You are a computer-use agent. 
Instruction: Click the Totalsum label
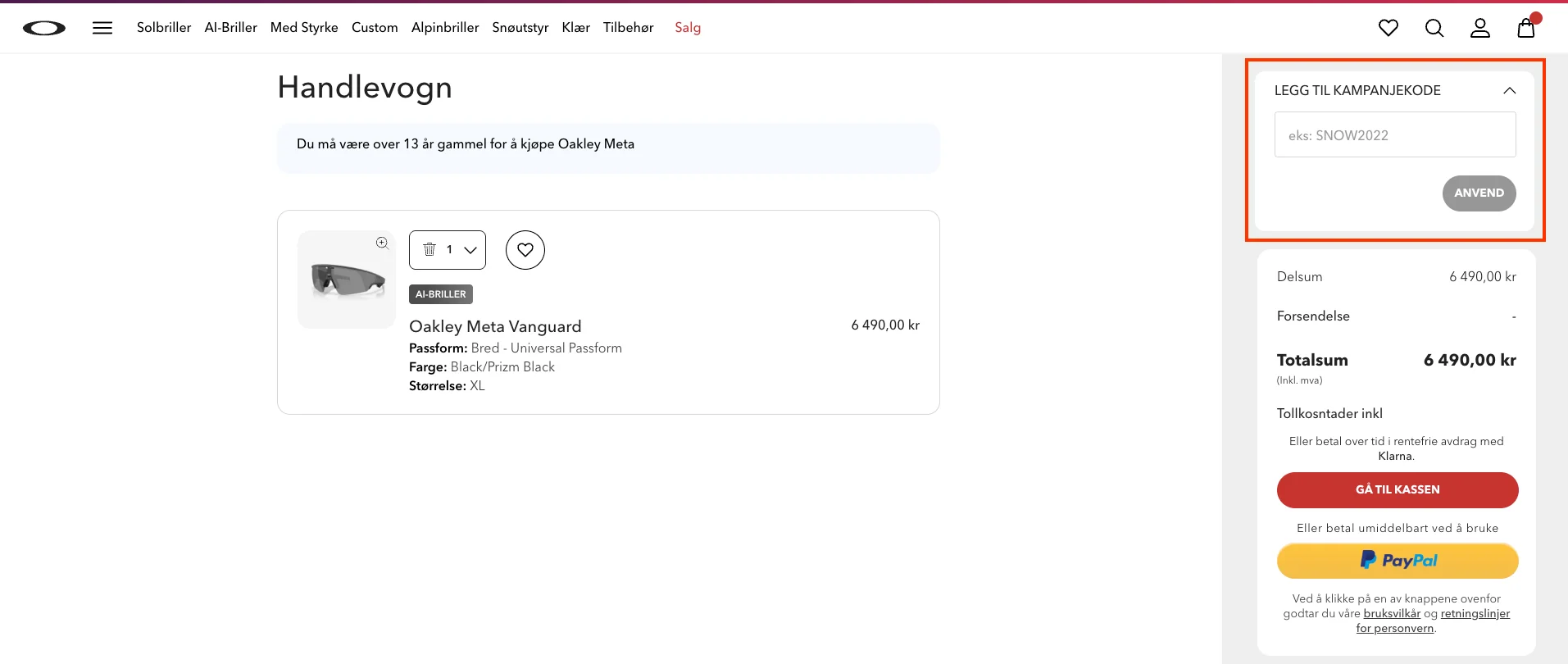[1312, 360]
